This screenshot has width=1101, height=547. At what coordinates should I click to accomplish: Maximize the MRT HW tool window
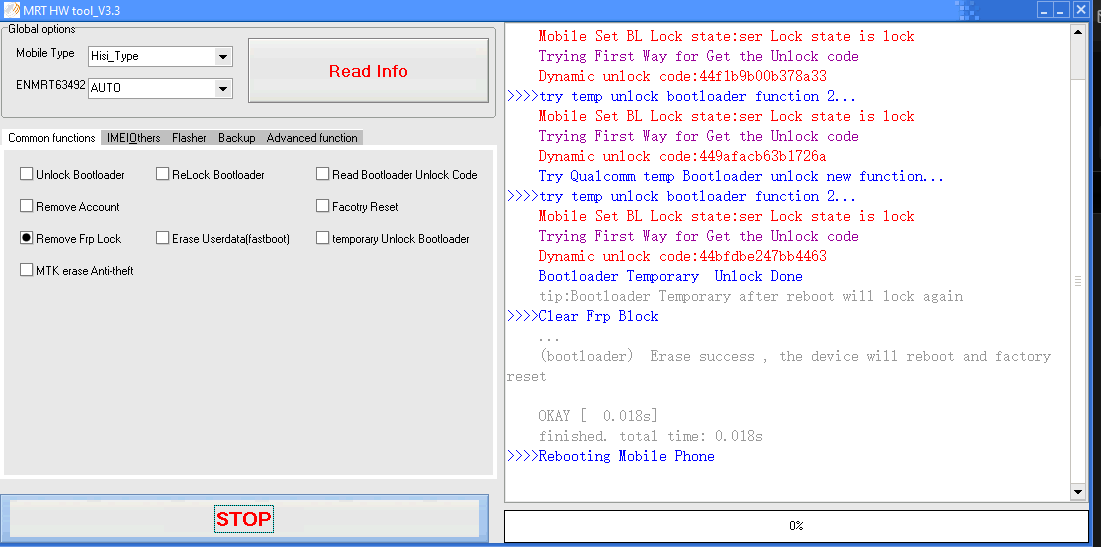click(1062, 10)
